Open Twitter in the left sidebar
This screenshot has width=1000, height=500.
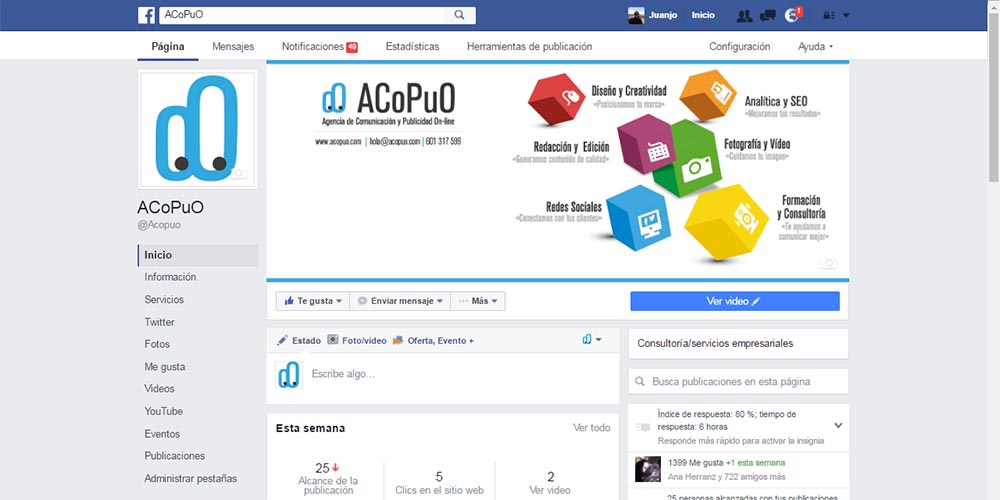point(159,322)
